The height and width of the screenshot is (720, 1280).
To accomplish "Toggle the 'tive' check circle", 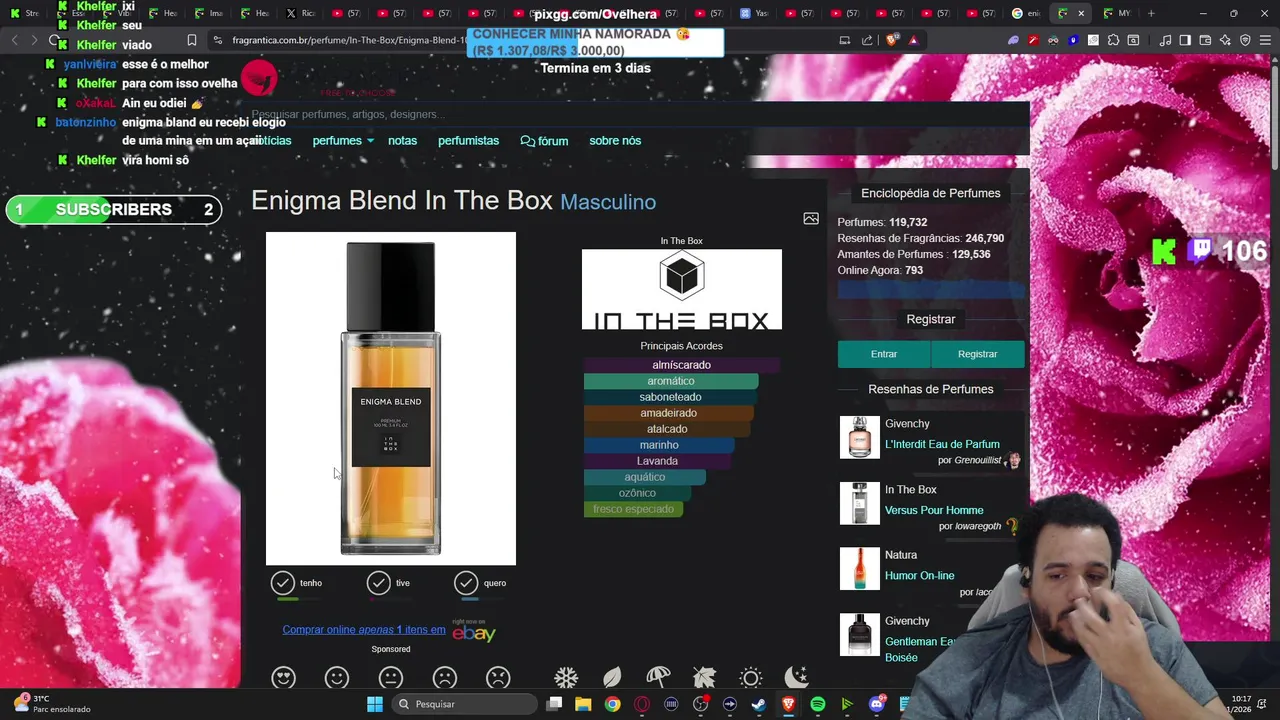I will (378, 583).
